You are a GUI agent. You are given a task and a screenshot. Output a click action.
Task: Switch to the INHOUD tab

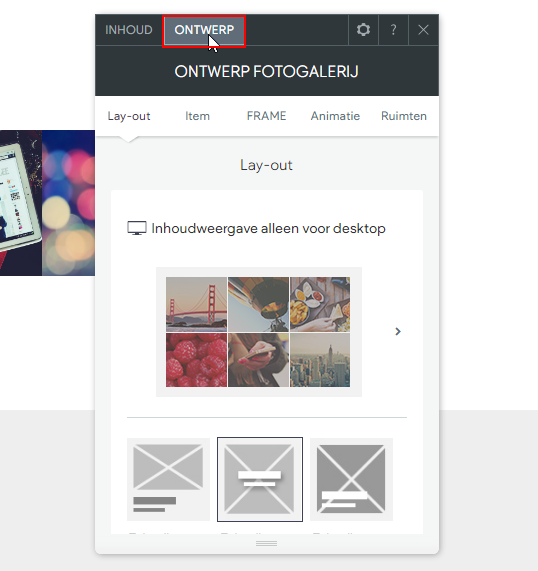tap(129, 30)
